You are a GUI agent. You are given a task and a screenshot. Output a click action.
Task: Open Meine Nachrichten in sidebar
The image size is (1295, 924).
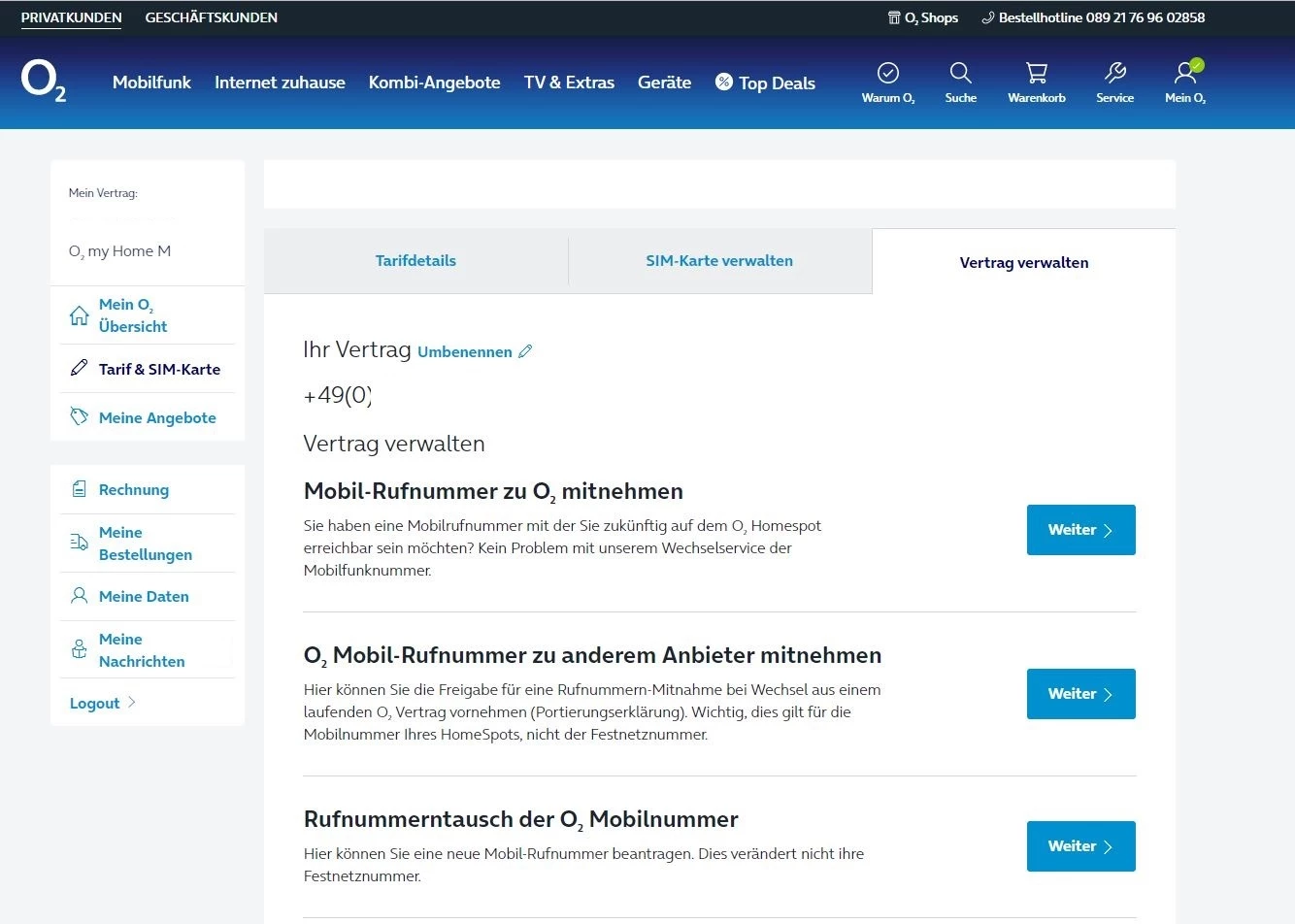click(x=142, y=650)
